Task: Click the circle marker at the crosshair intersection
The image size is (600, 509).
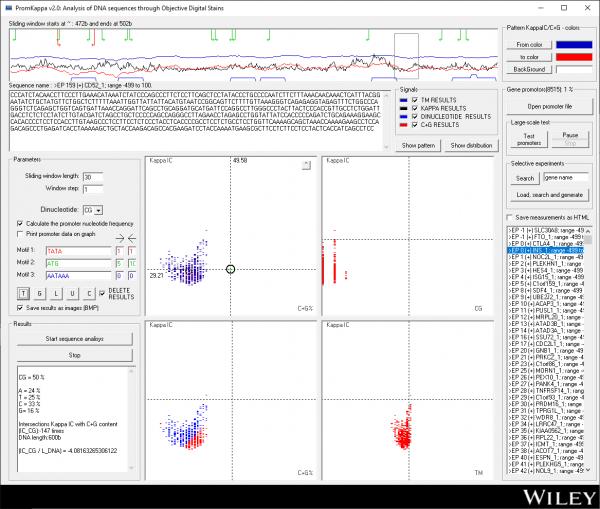Action: coord(230,269)
